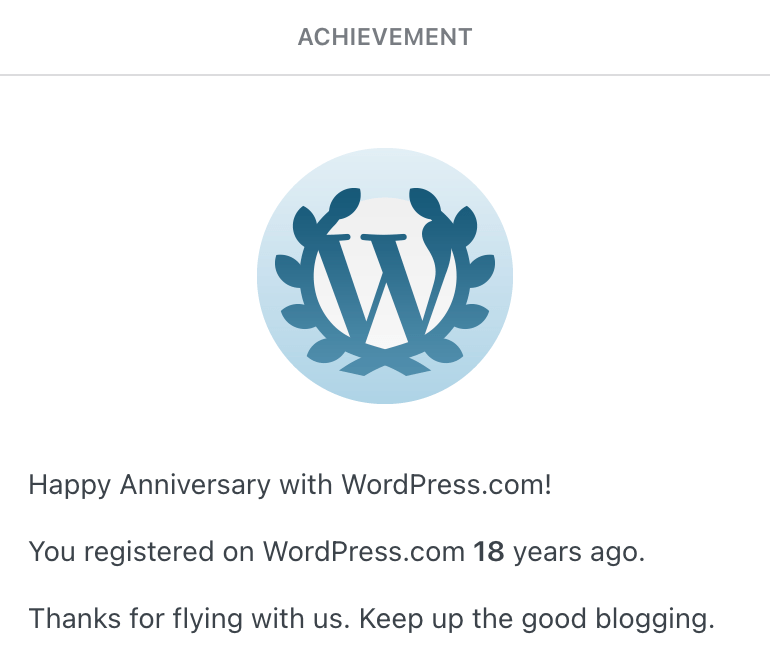Image resolution: width=770 pixels, height=662 pixels.
Task: Click the divider line under the header
Action: coord(385,75)
